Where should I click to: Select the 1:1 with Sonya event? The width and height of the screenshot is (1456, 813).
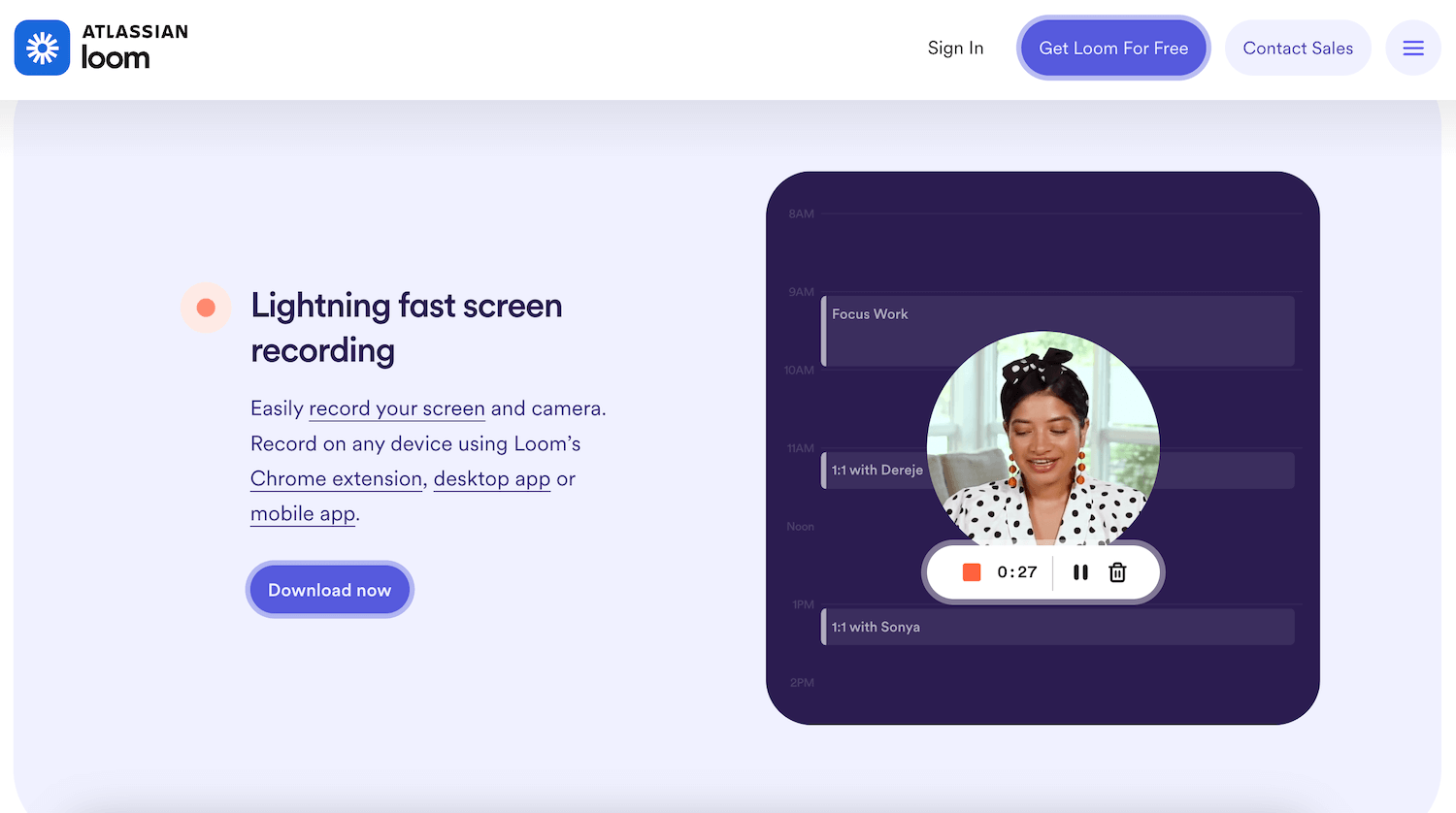pyautogui.click(x=1058, y=627)
